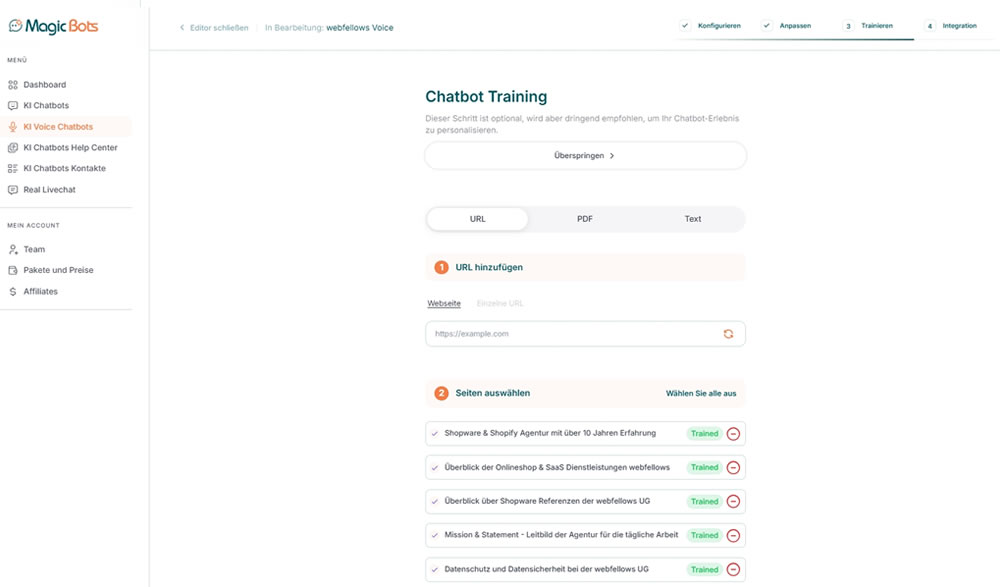Go to Anpassen step
1000x587 pixels.
(x=795, y=26)
